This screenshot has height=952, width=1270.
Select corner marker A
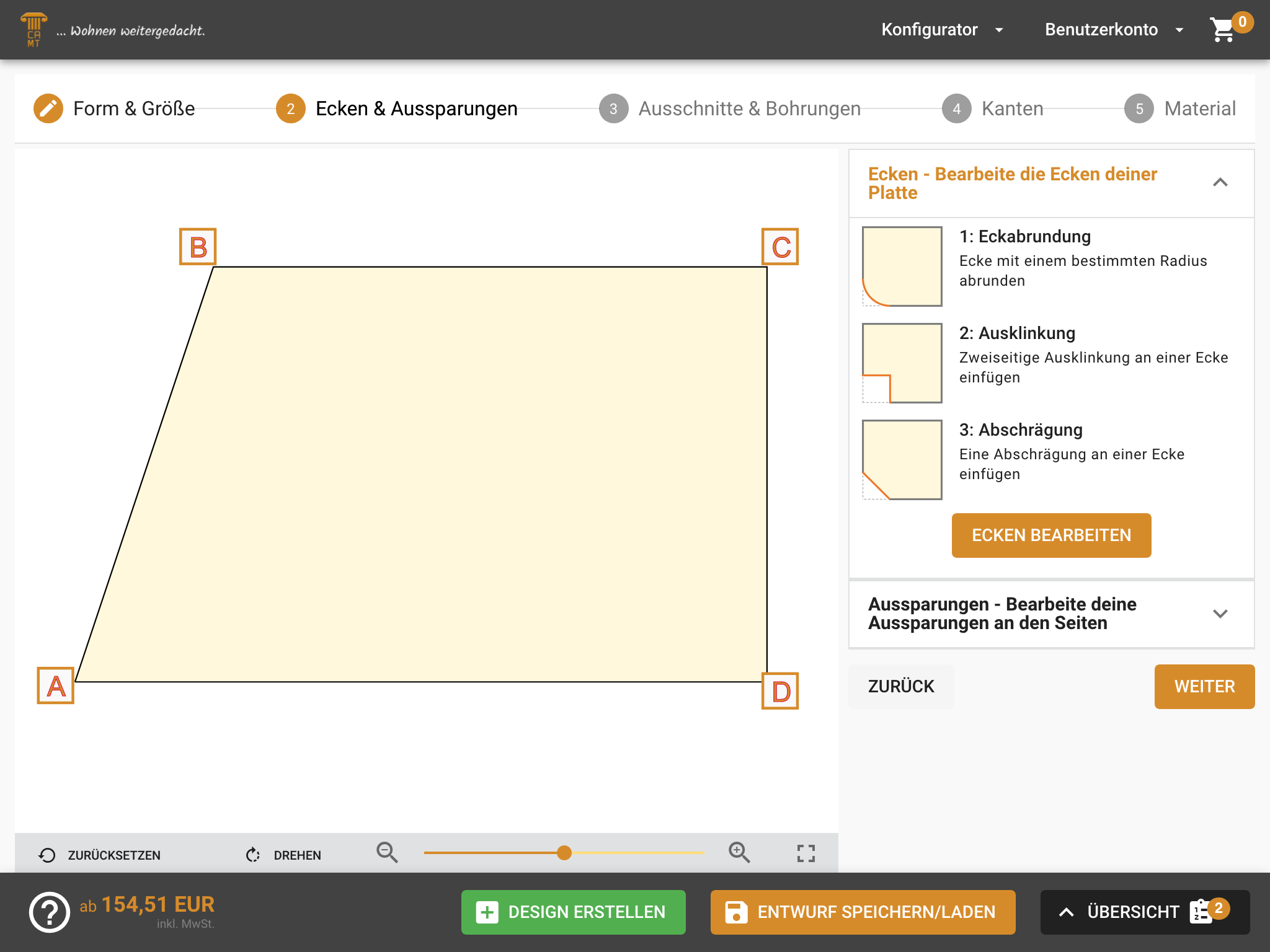click(56, 685)
